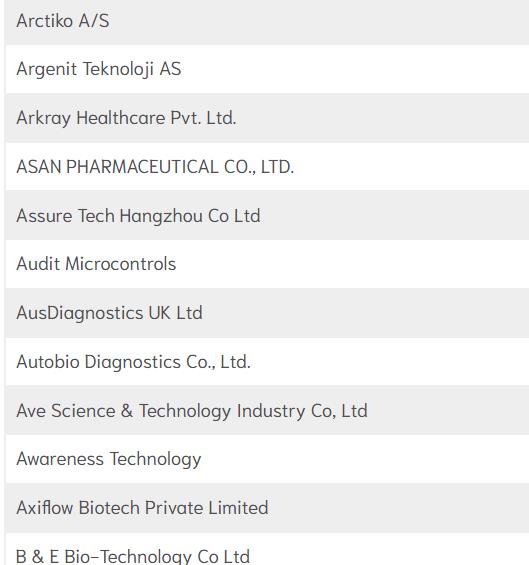529x565 pixels.
Task: Click the word Healthcare in Arkray row
Action: (x=121, y=118)
